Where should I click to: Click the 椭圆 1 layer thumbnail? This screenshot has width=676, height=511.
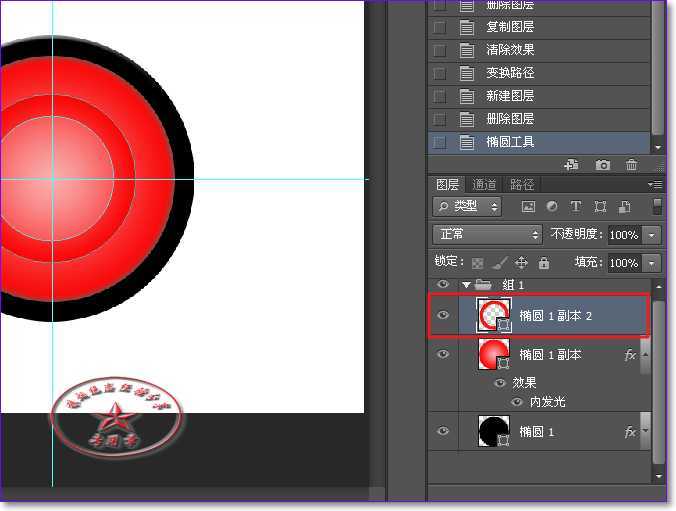point(494,431)
